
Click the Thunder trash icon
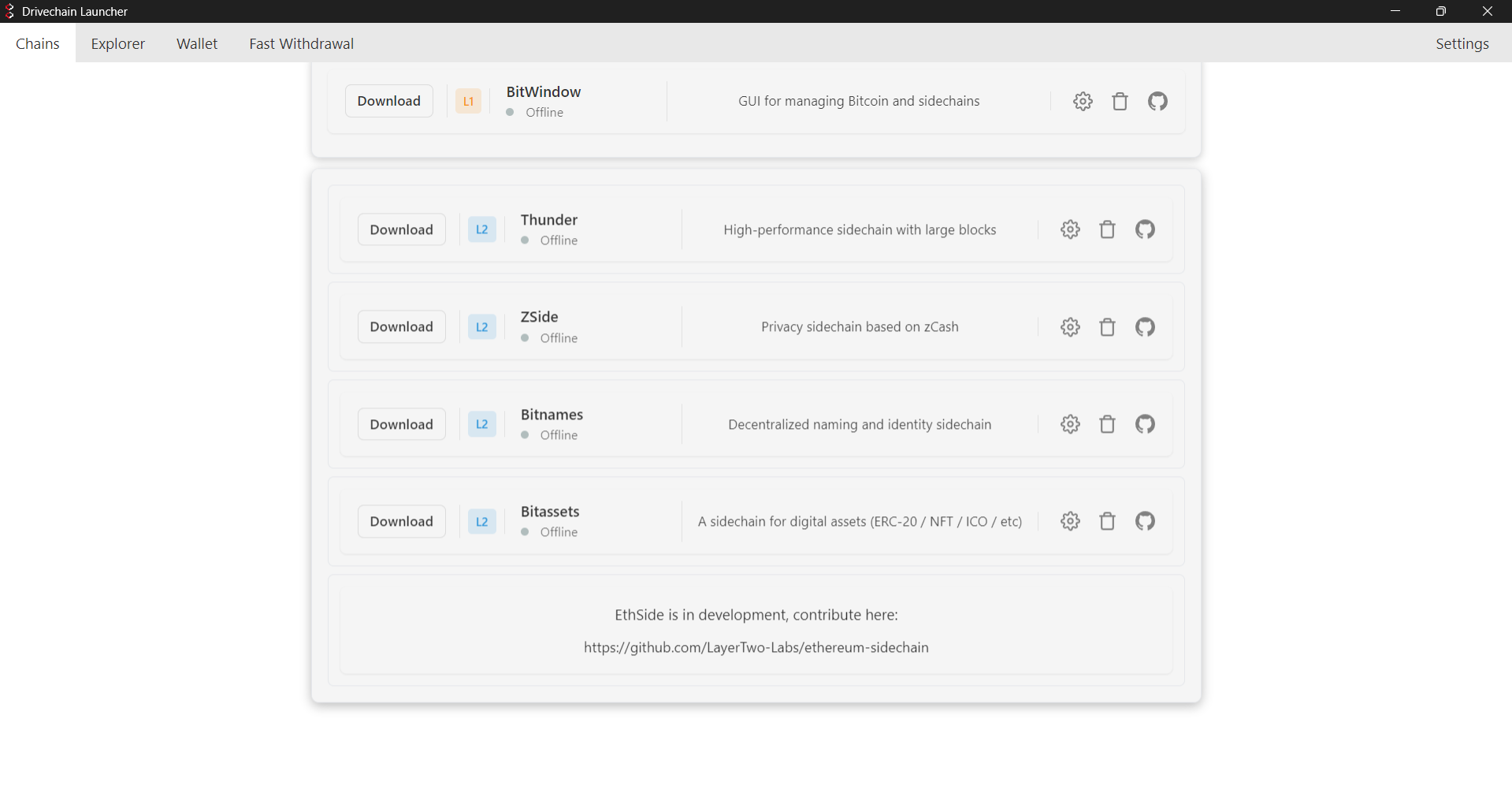point(1107,229)
